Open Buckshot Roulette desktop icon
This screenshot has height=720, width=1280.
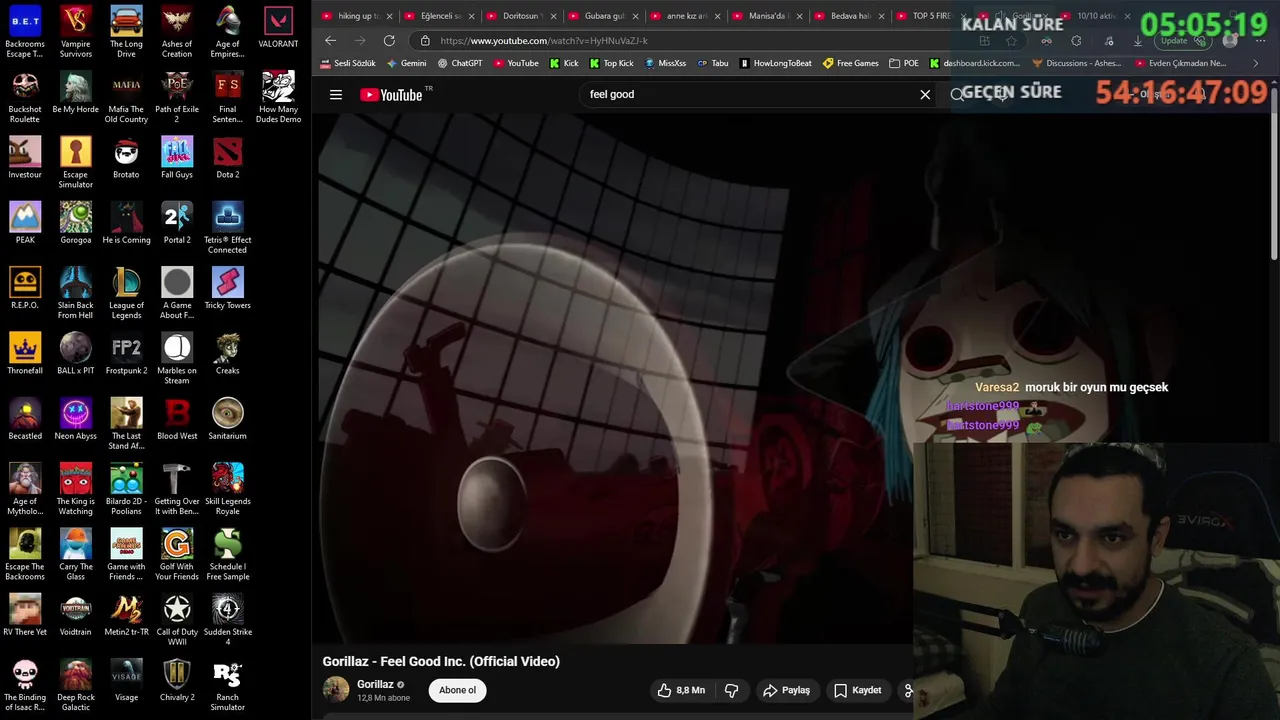point(25,97)
